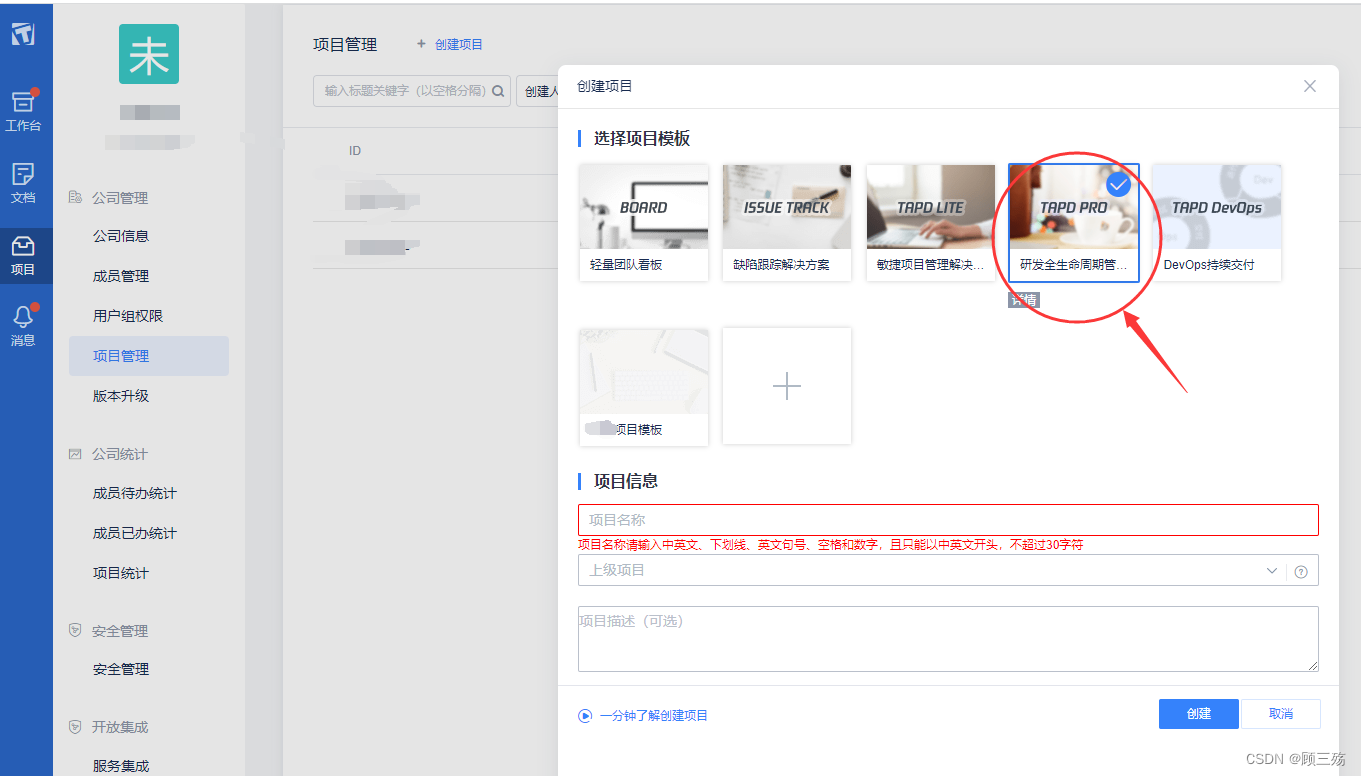Open 成员待办统计 in sidebar

coord(135,493)
